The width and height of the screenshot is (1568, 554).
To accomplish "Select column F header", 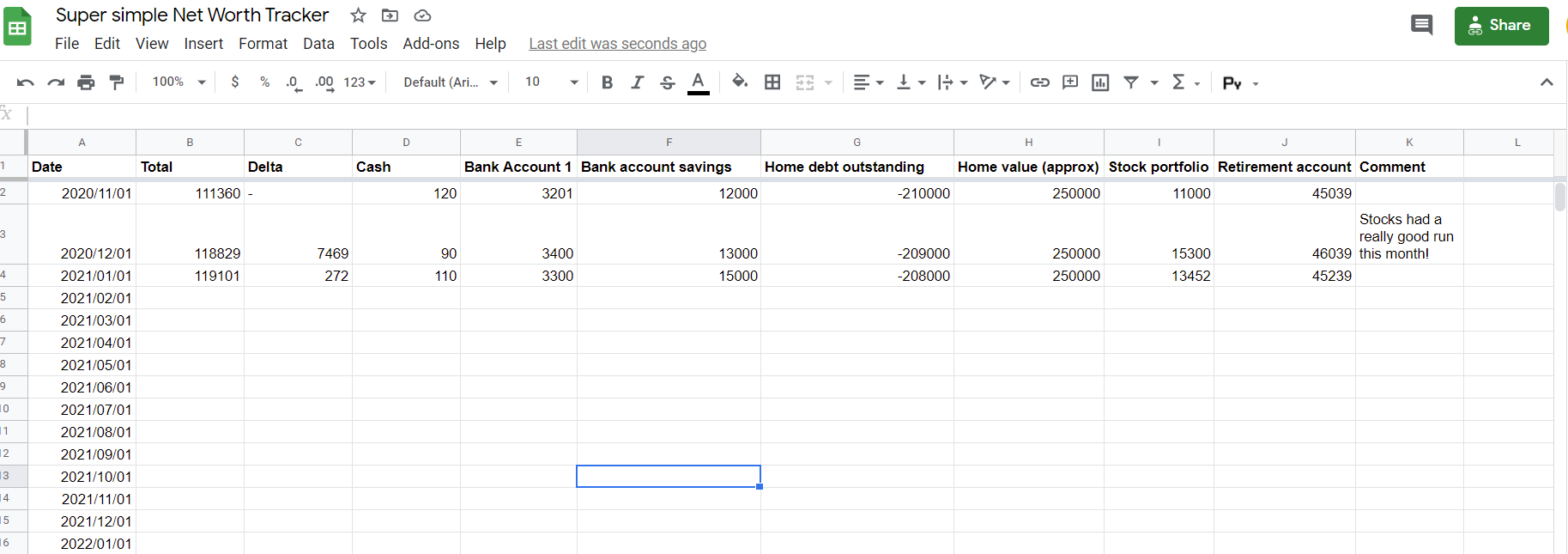I will coord(669,143).
